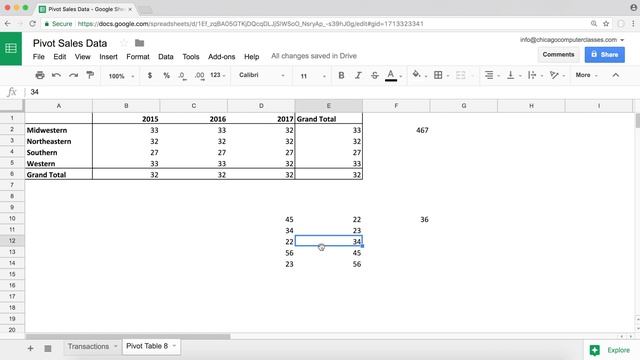Undo the last action
The width and height of the screenshot is (640, 360).
(56, 75)
